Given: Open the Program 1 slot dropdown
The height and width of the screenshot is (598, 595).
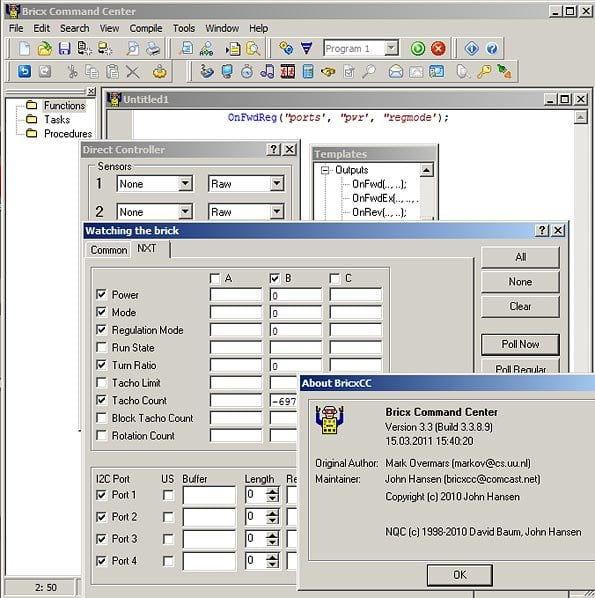Looking at the screenshot, I should 391,48.
